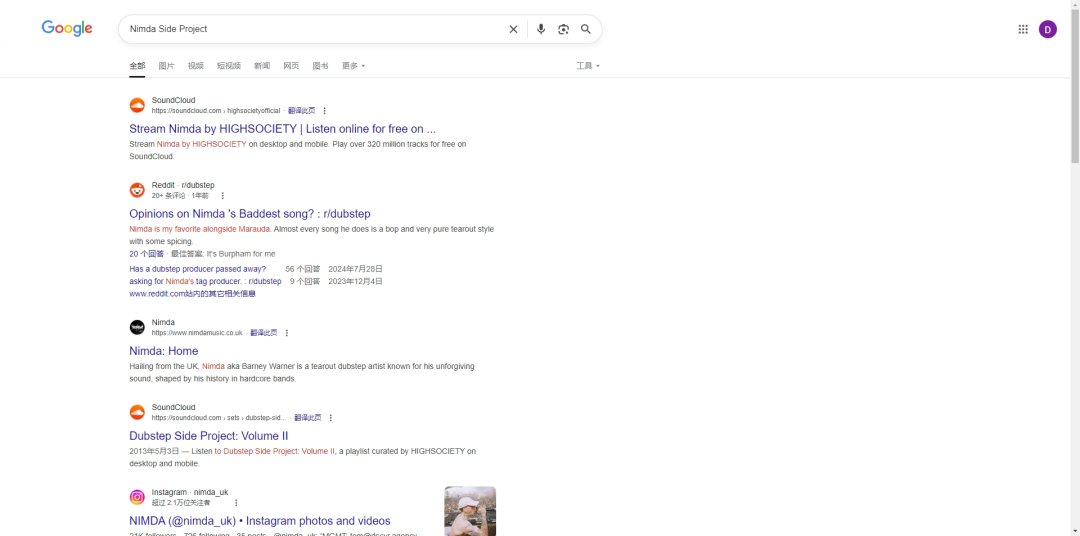Click the Reddit favicon icon

[137, 190]
